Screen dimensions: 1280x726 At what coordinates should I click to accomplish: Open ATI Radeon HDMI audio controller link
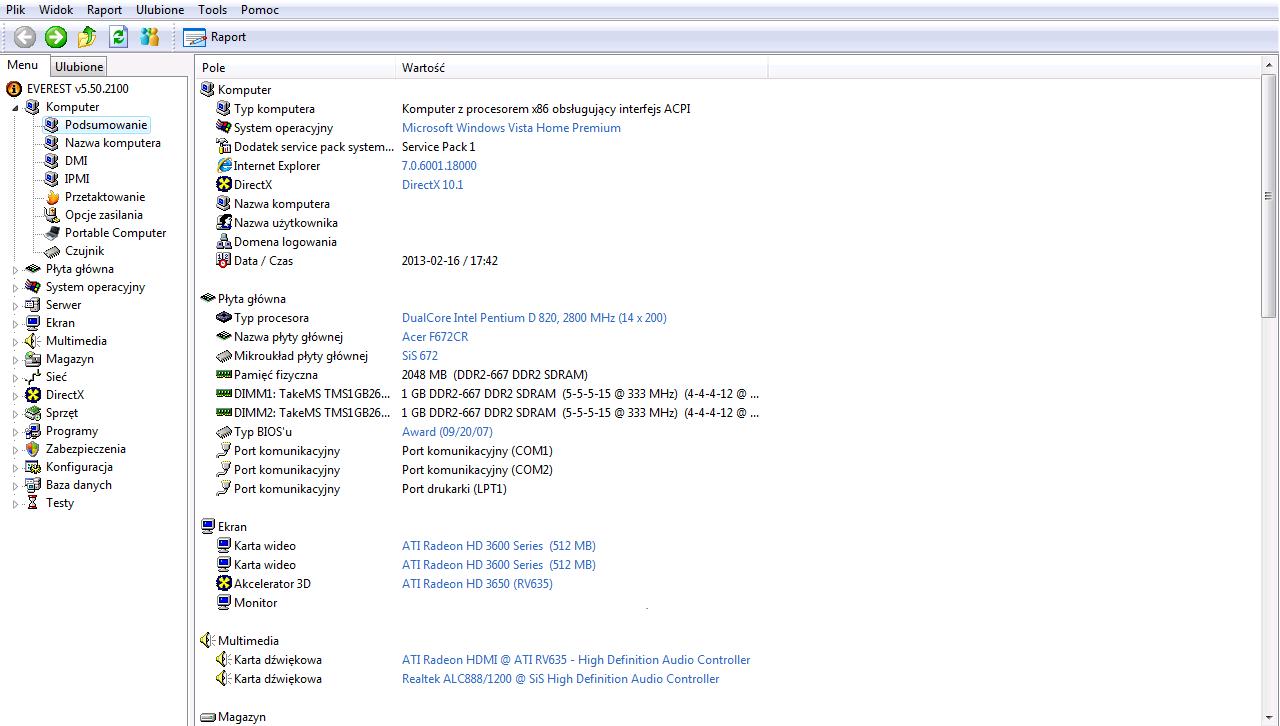(576, 660)
